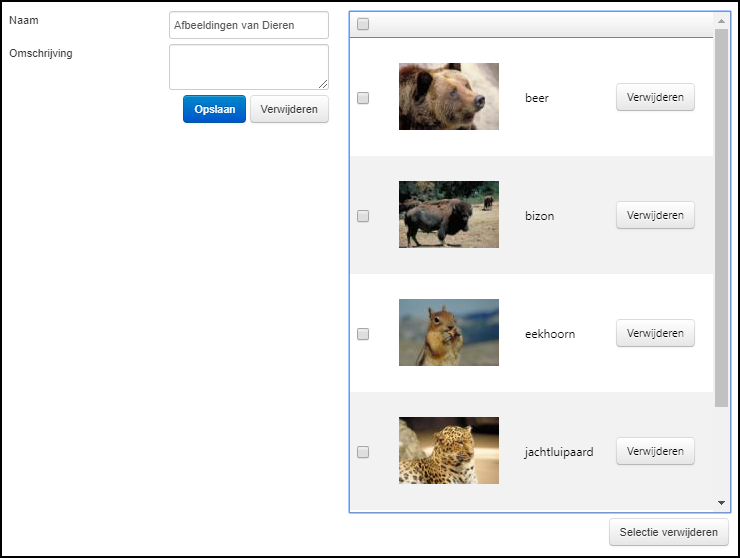Tick the select-all checkbox in the list header
Screen dimensions: 740x558
[363, 24]
